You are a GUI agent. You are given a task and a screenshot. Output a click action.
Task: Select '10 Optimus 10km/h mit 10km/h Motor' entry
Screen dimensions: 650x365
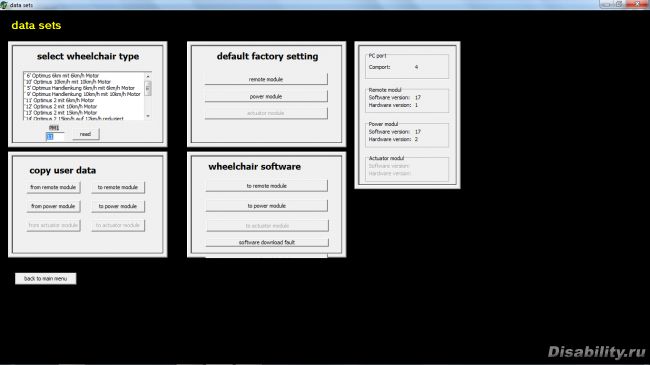click(68, 82)
